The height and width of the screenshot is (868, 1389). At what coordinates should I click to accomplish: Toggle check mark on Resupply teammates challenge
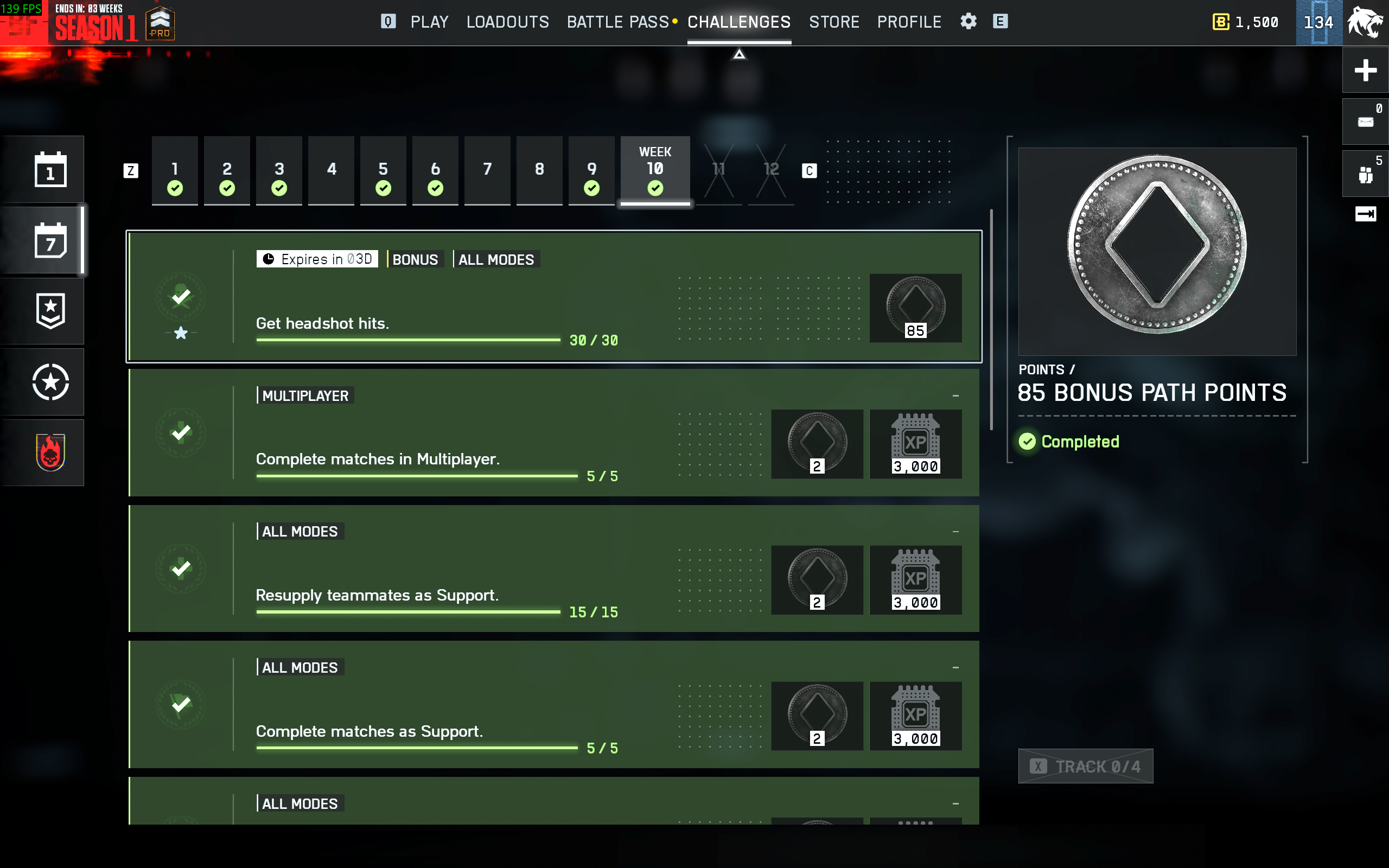click(181, 569)
